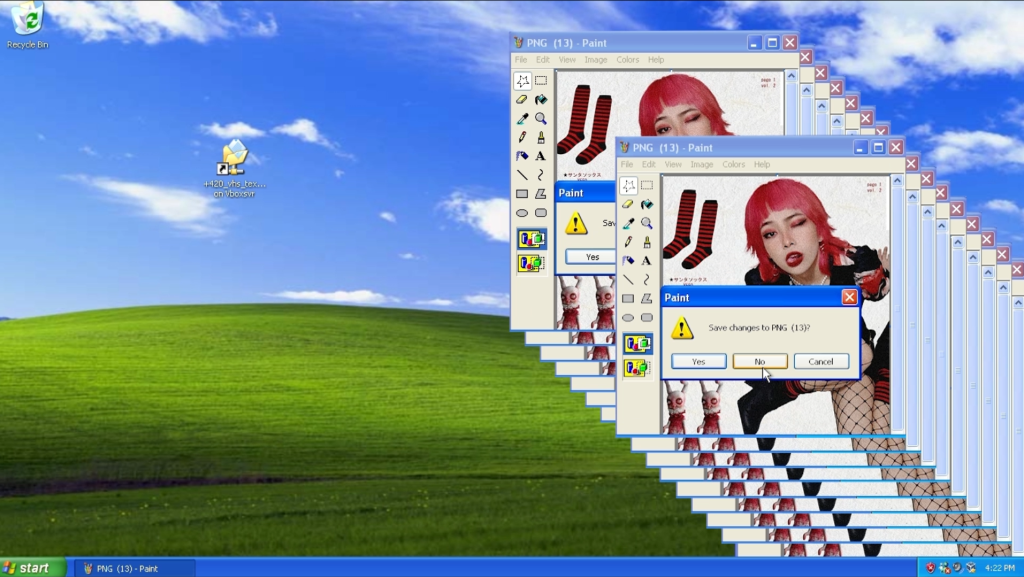
Task: Open View menu in front Paint window
Action: [x=673, y=164]
